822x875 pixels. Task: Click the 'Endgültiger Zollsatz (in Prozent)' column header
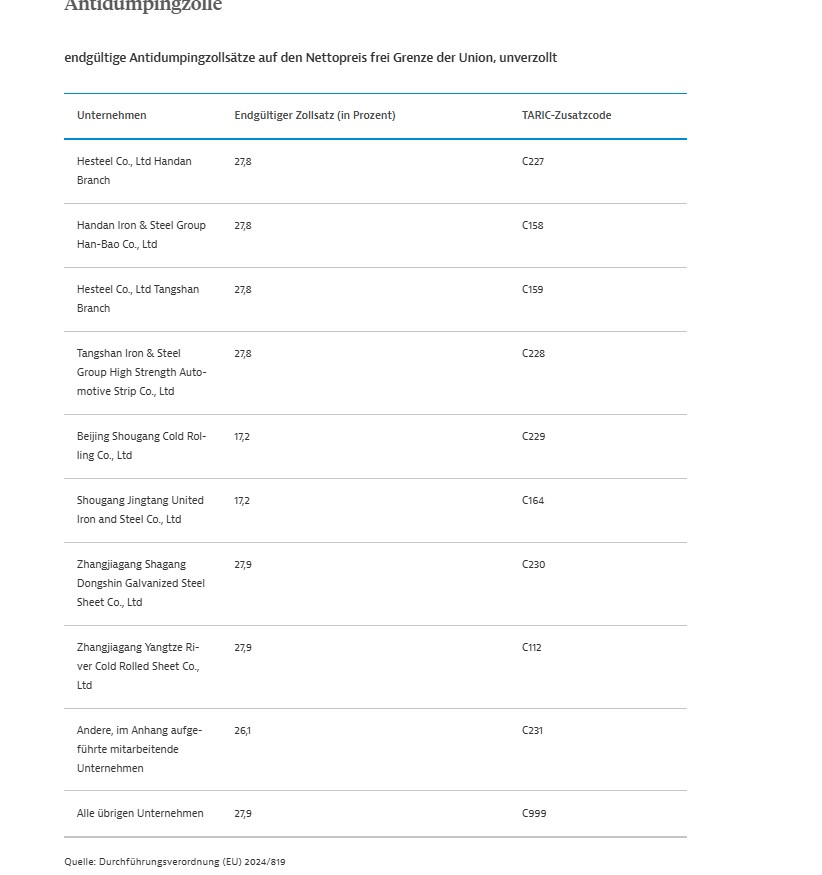pos(314,115)
